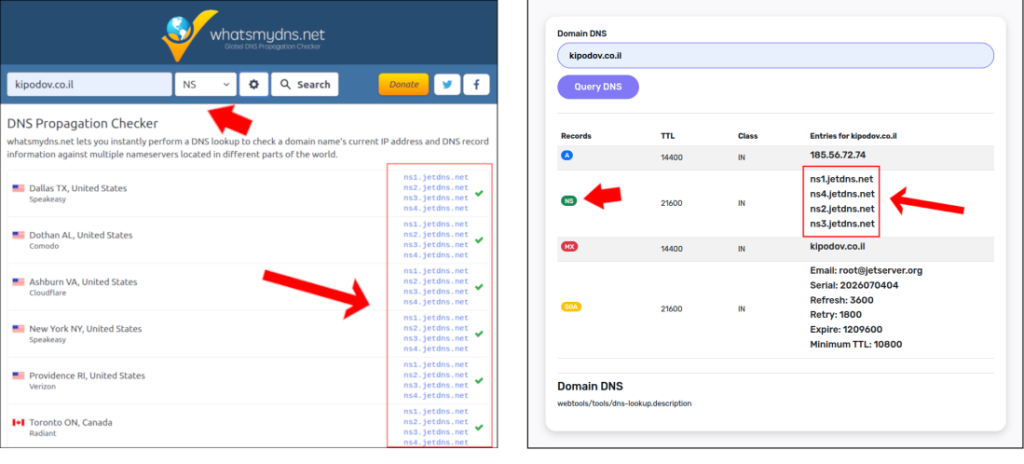Select Dothan AL, United States row text
Viewport: 1024px width, 464px height.
(81, 235)
